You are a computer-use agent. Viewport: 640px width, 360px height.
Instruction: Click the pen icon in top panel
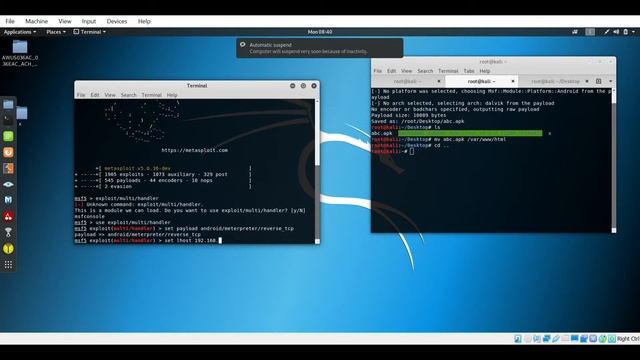607,32
